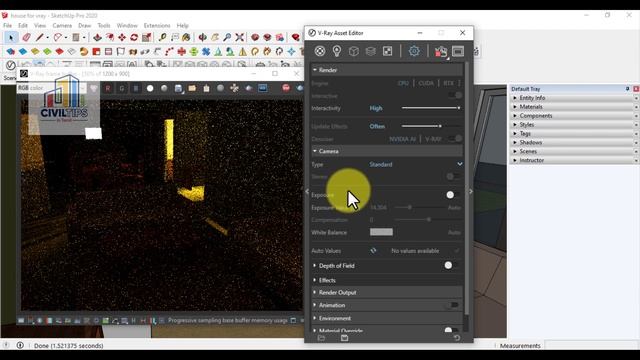Image resolution: width=640 pixels, height=360 pixels.
Task: Select the Tape Measure tool
Action: point(162,38)
